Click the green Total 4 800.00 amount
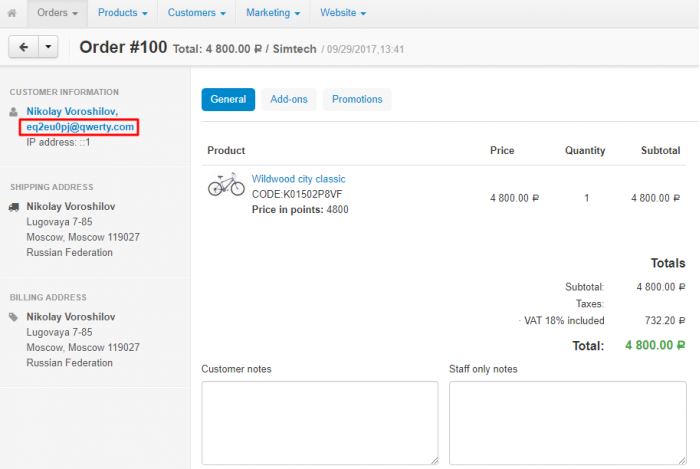Image resolution: width=700 pixels, height=469 pixels. click(655, 345)
